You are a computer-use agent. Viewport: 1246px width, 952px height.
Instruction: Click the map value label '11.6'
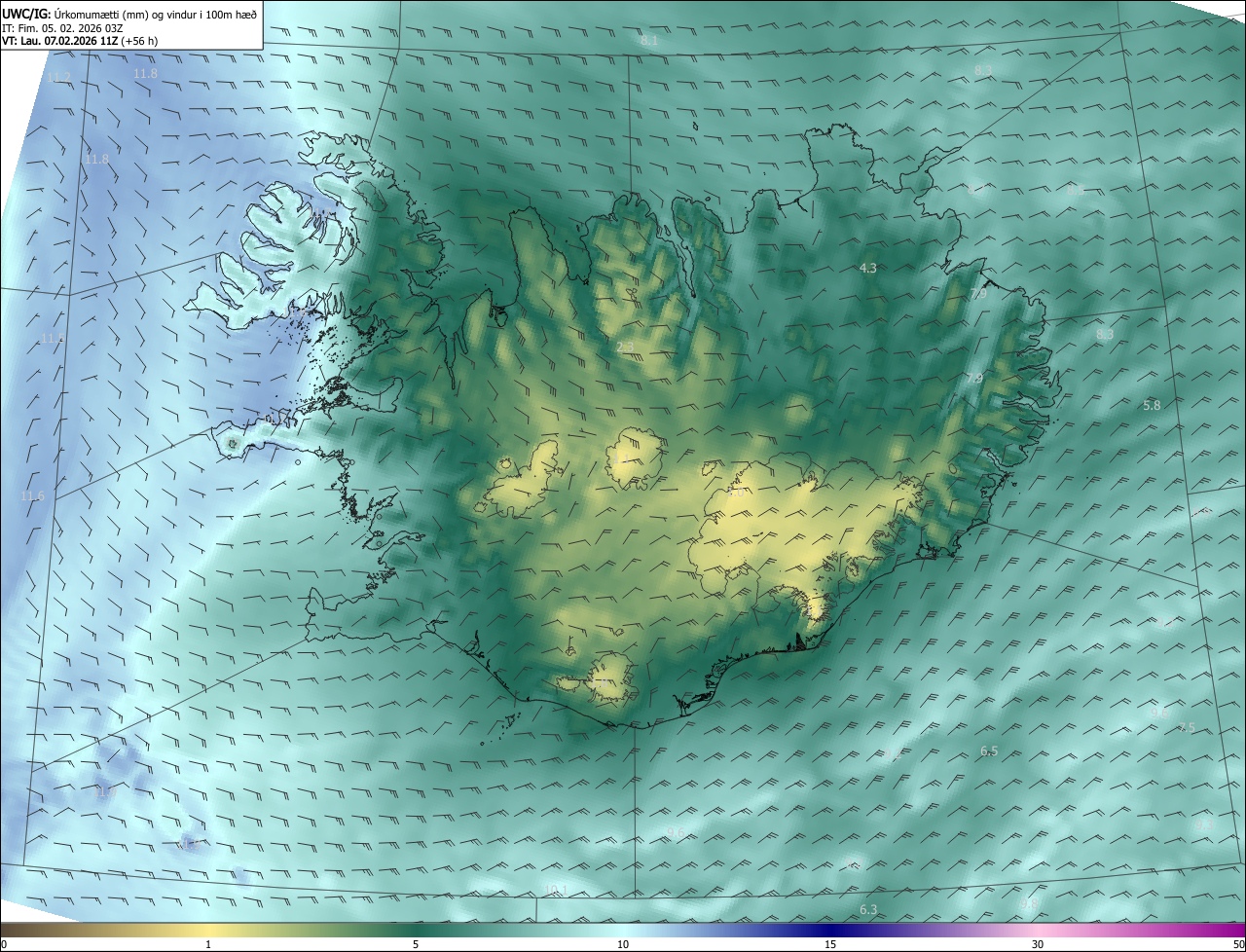[x=33, y=496]
